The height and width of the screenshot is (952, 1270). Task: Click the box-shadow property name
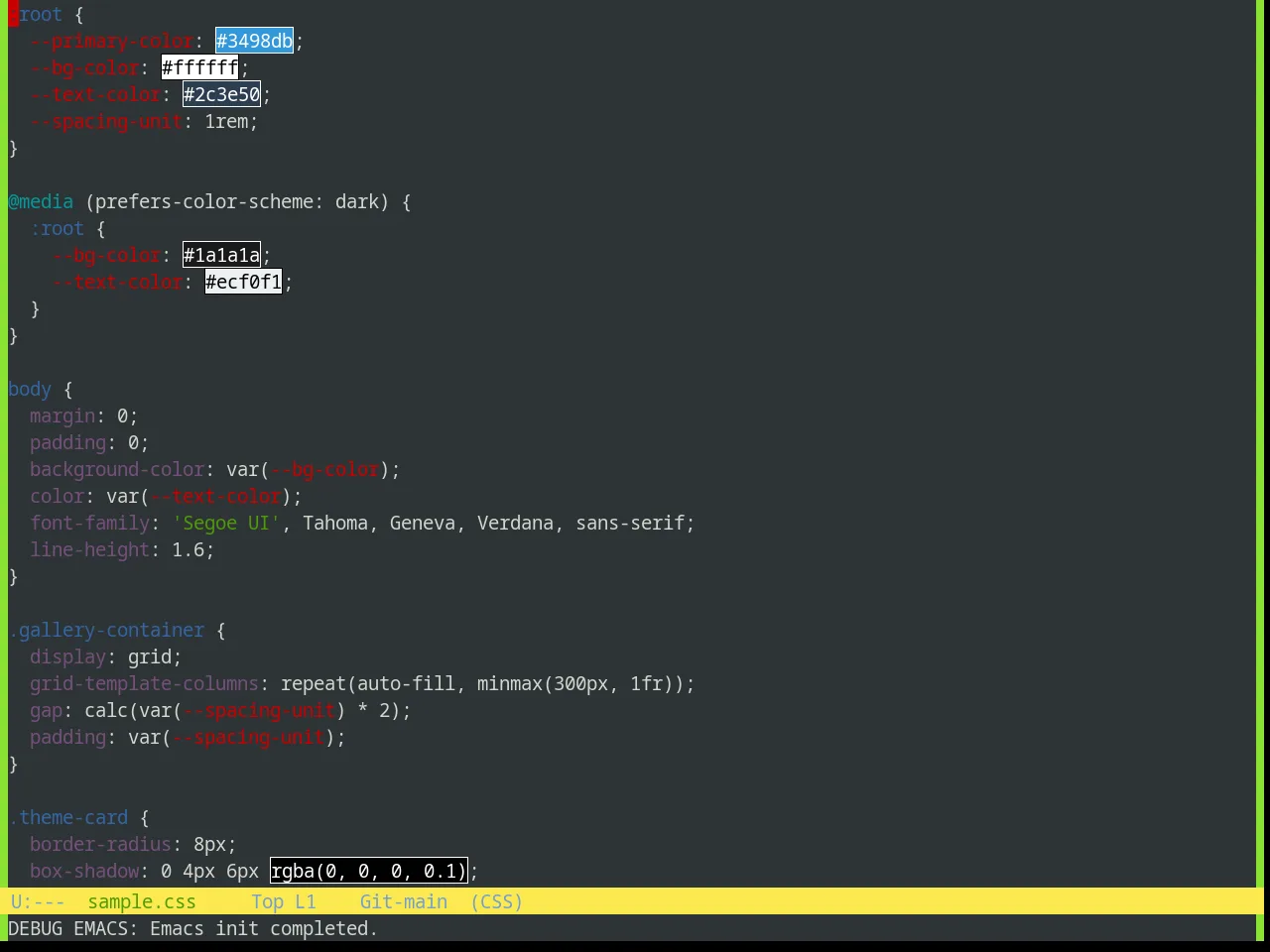84,871
